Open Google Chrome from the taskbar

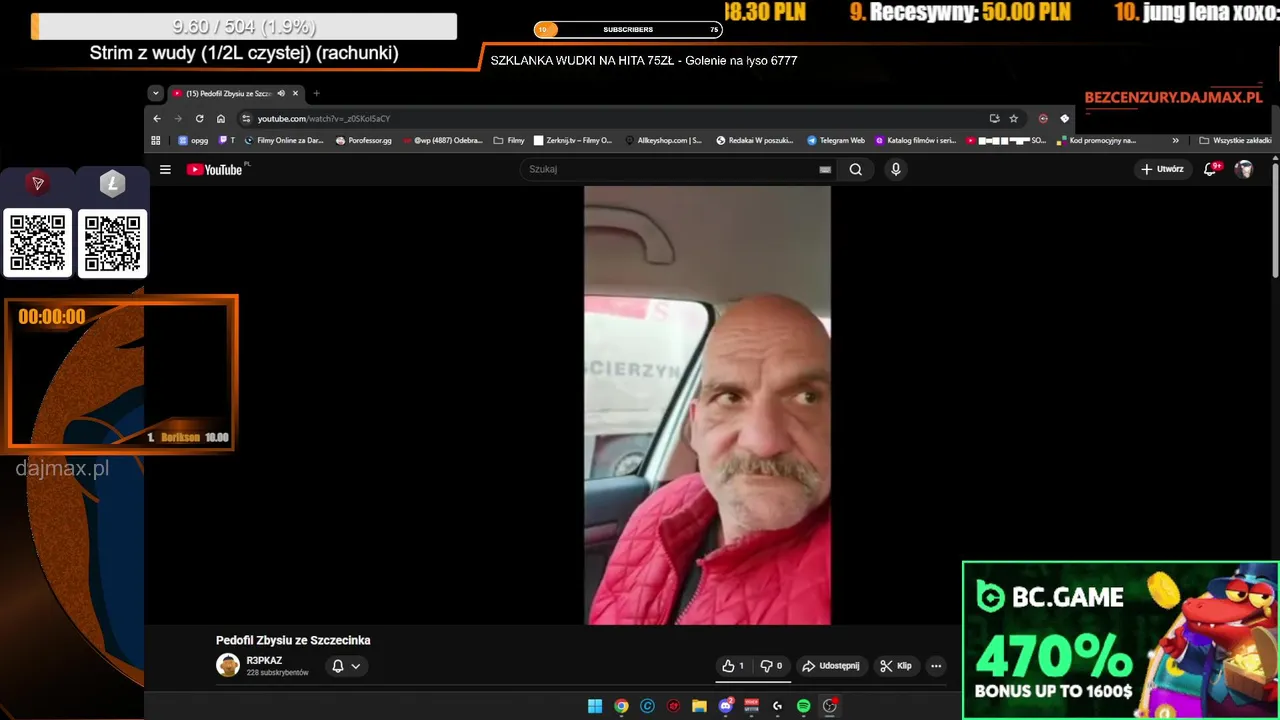click(x=621, y=706)
